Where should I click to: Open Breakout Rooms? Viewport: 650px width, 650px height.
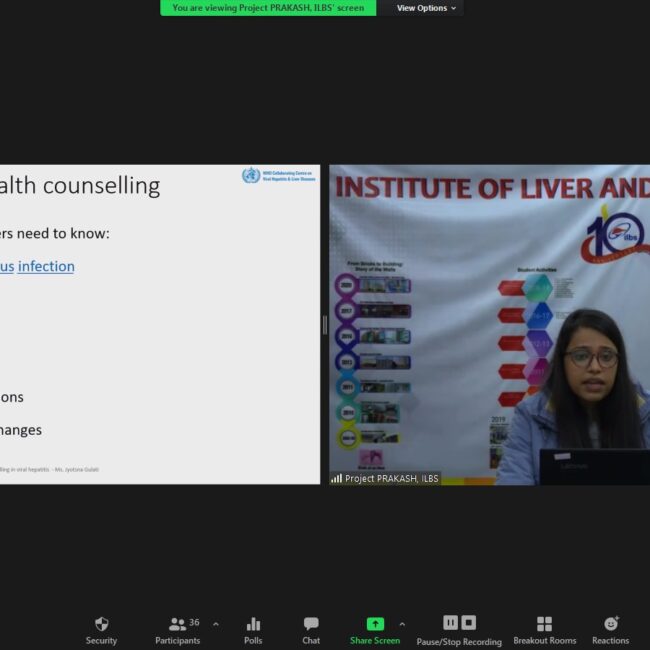click(x=544, y=624)
